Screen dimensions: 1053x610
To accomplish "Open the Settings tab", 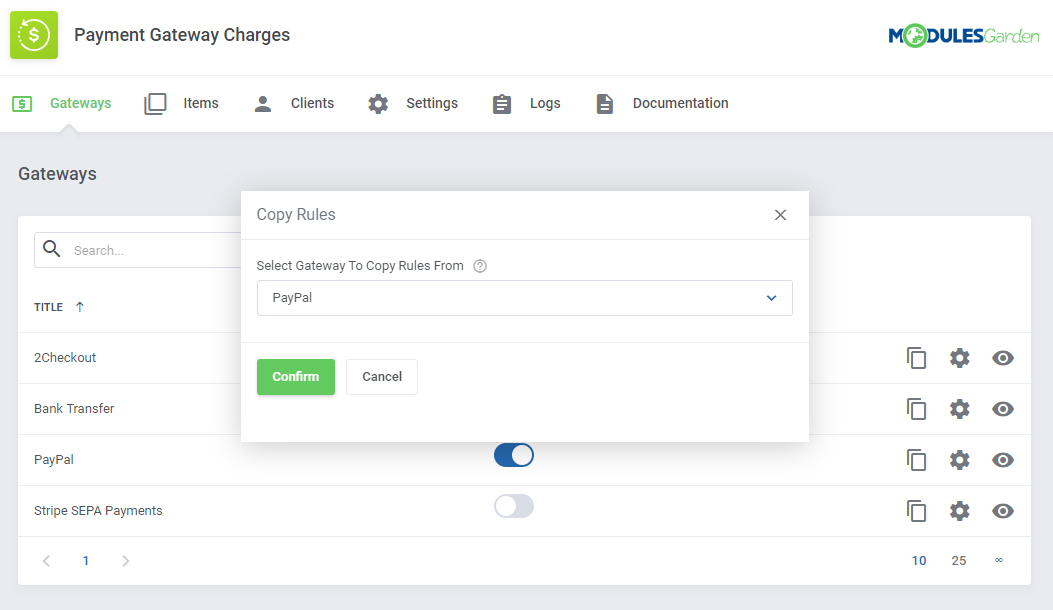I will coord(432,103).
